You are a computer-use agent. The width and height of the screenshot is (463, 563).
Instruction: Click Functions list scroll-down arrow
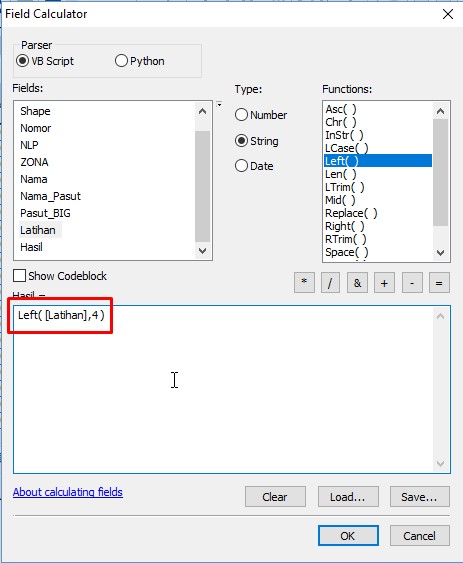point(440,253)
